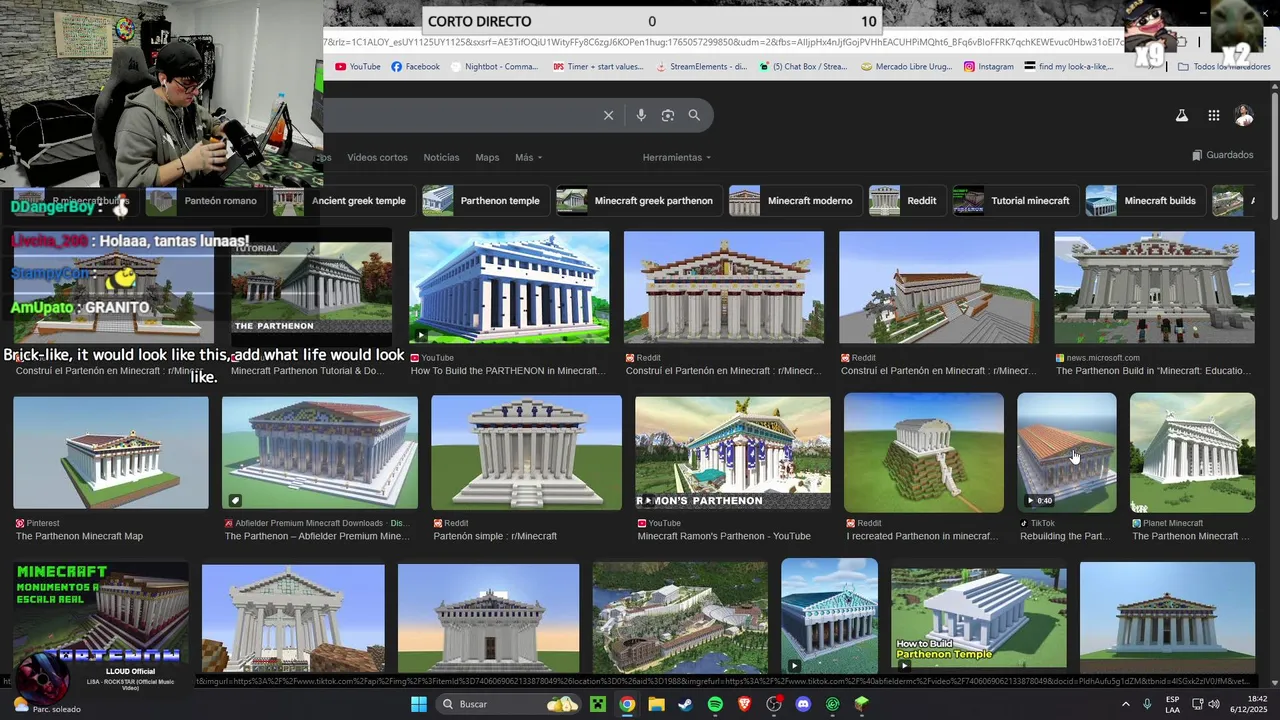Open Timer + start values bookmark

pos(598,67)
